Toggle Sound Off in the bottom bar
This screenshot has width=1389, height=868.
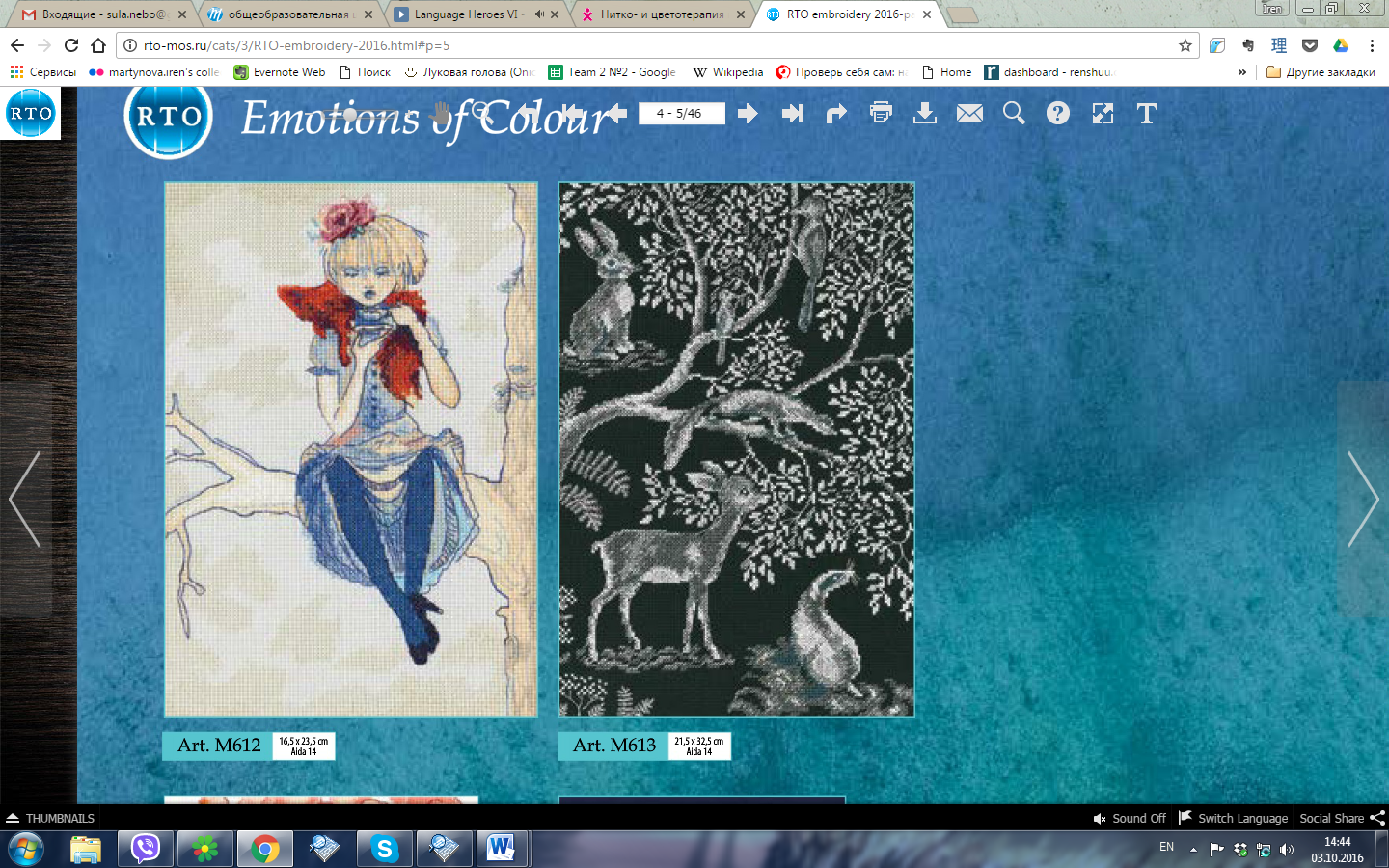pos(1129,818)
